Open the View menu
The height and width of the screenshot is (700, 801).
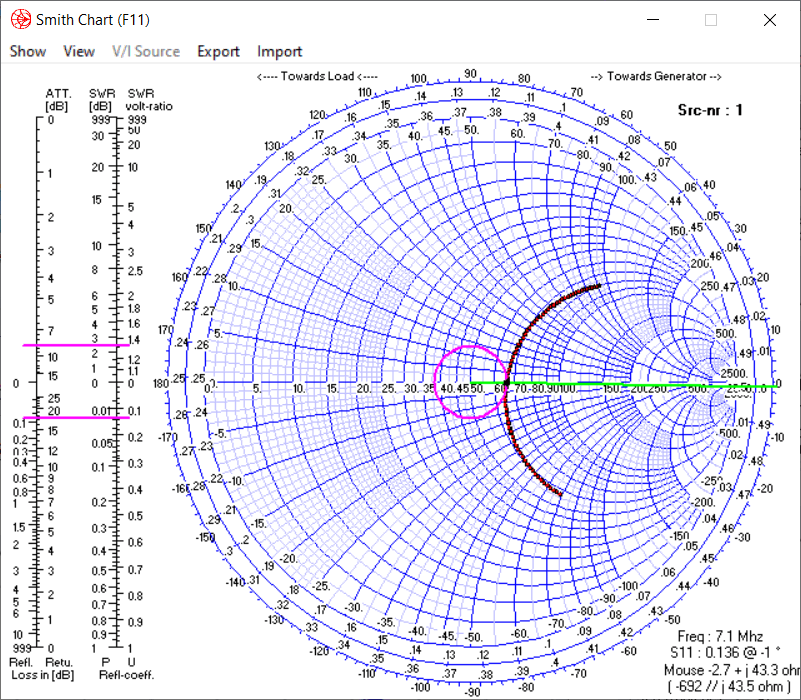[79, 51]
